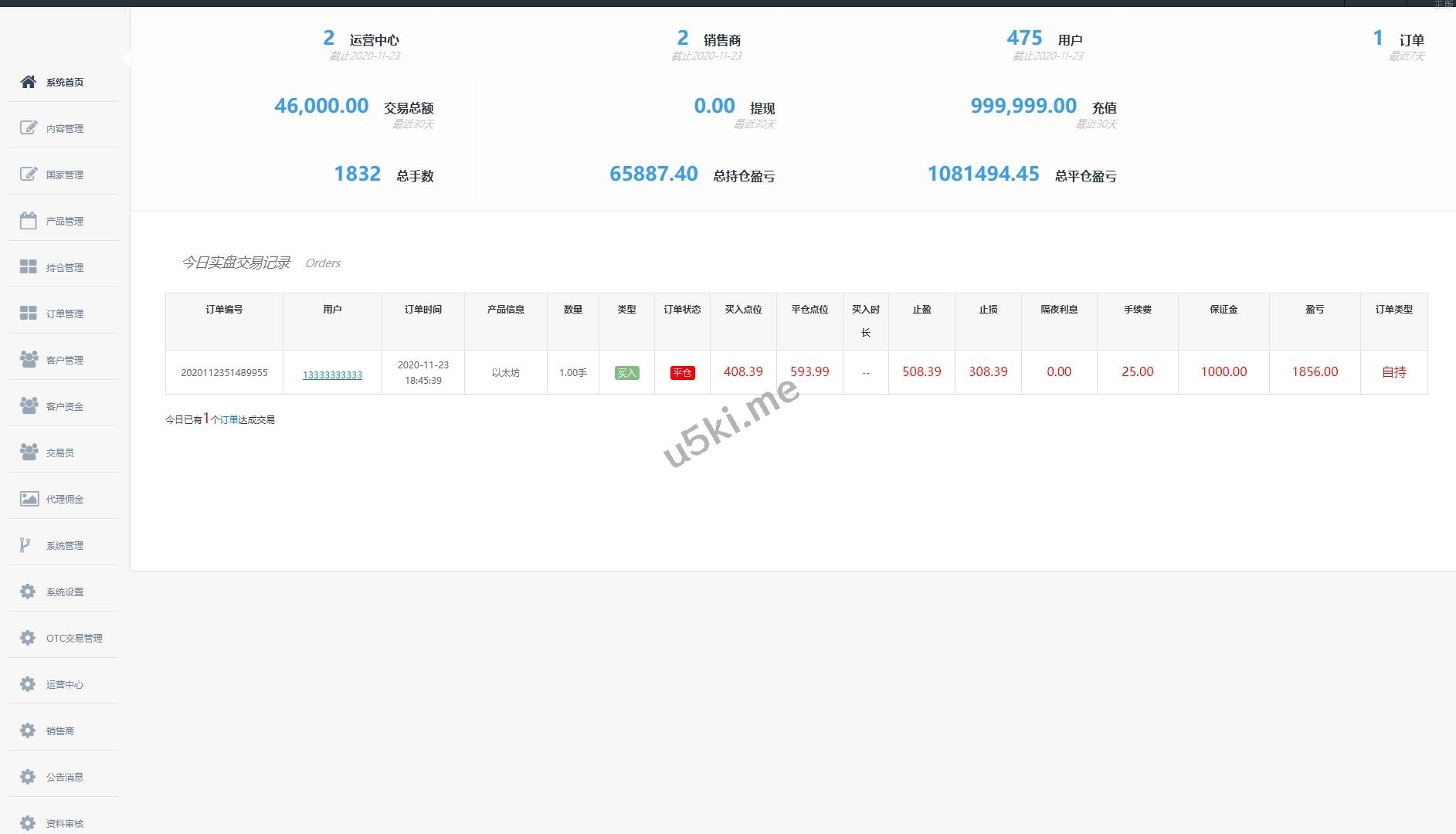
Task: Open 公告消息 in the sidebar
Action: (x=64, y=778)
